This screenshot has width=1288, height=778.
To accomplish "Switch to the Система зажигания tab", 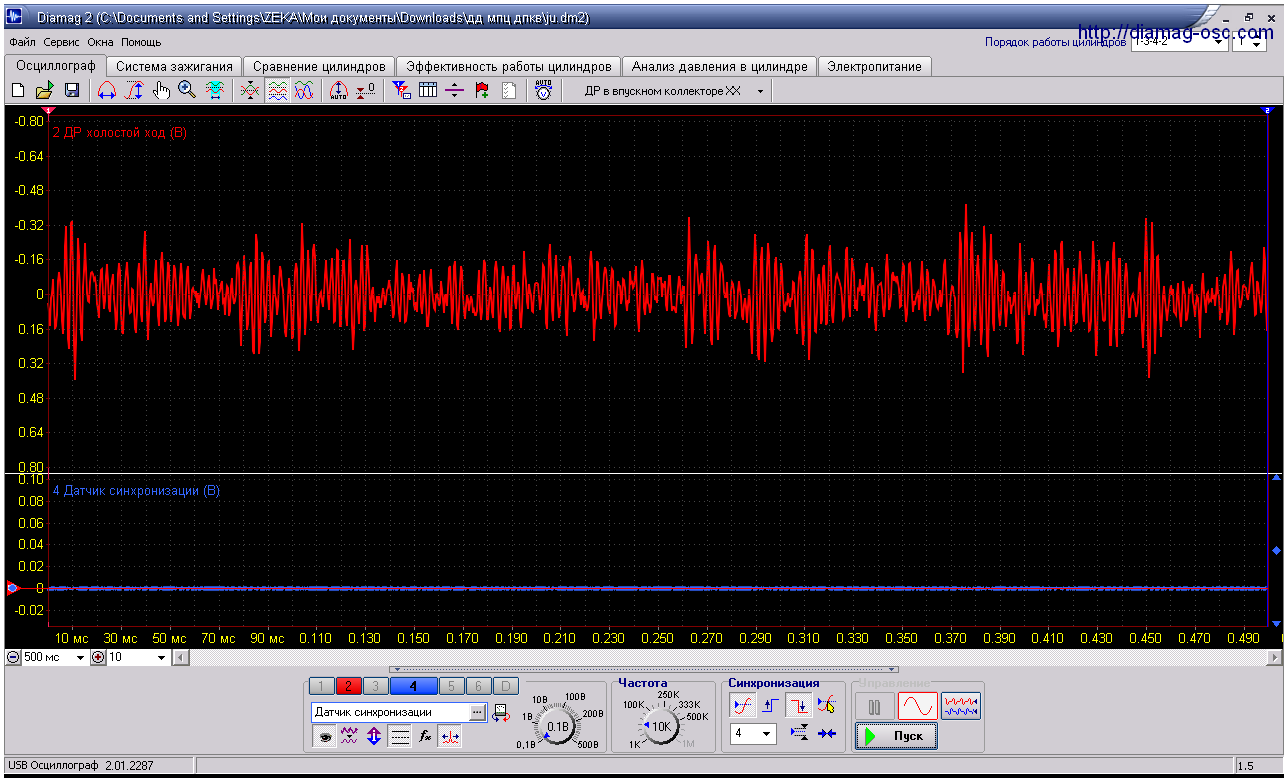I will pyautogui.click(x=175, y=66).
